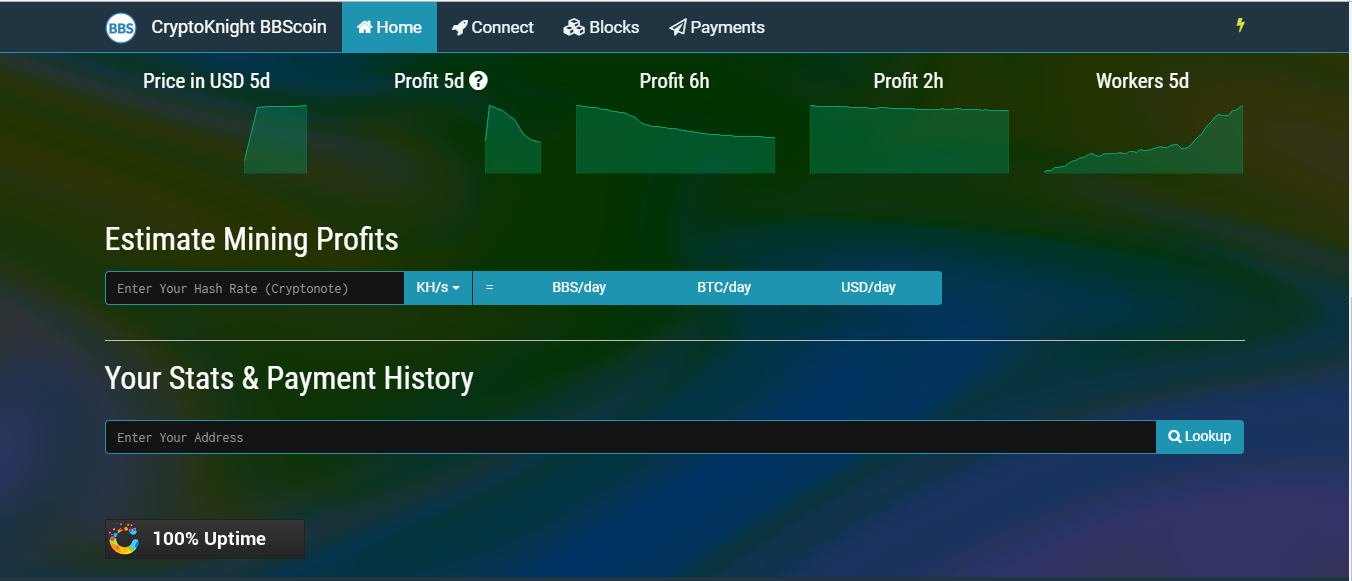
Task: Expand the hash rate unit selector caret
Action: tap(457, 287)
